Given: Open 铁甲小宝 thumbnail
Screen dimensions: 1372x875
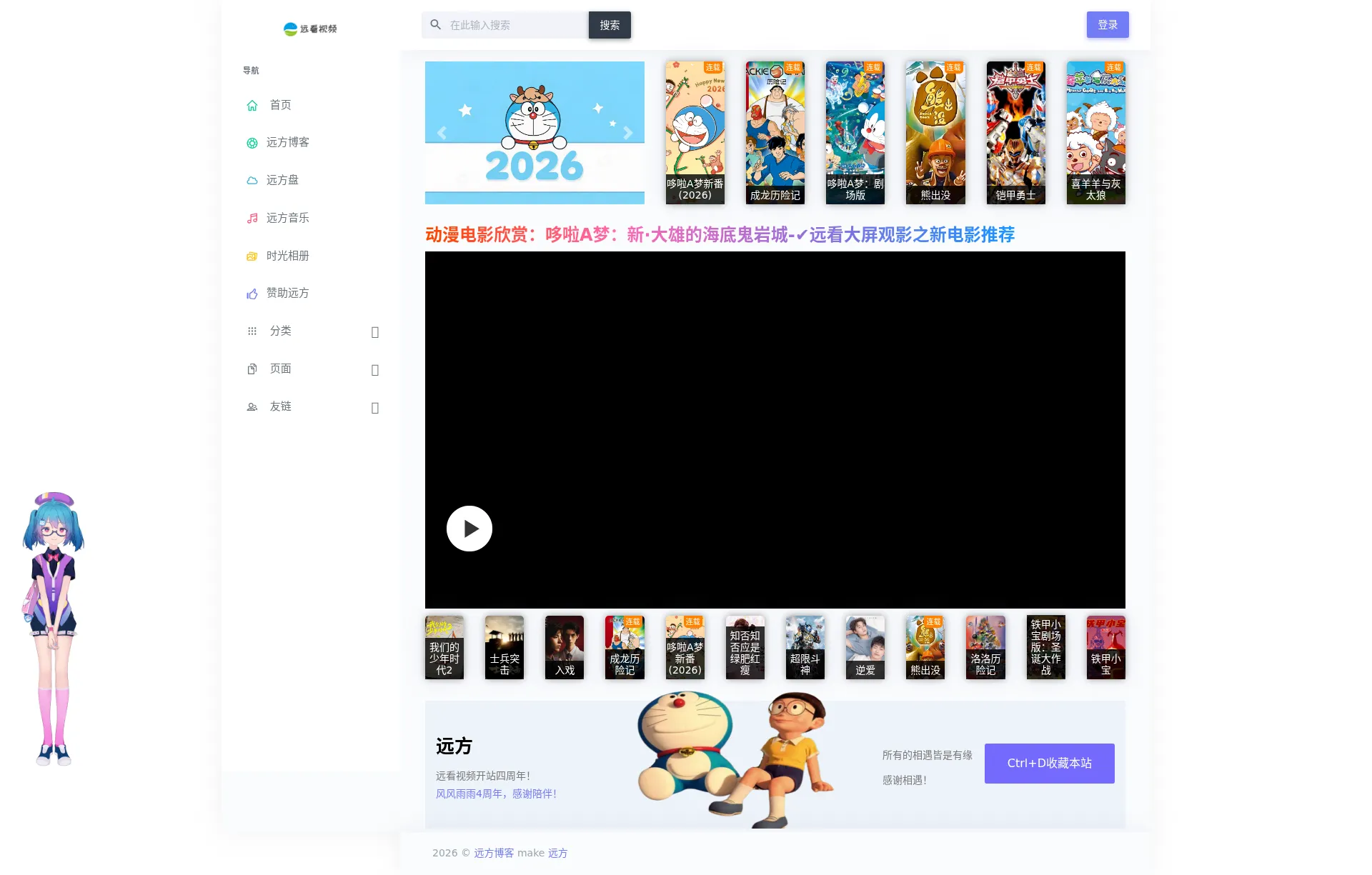Looking at the screenshot, I should (x=1106, y=647).
